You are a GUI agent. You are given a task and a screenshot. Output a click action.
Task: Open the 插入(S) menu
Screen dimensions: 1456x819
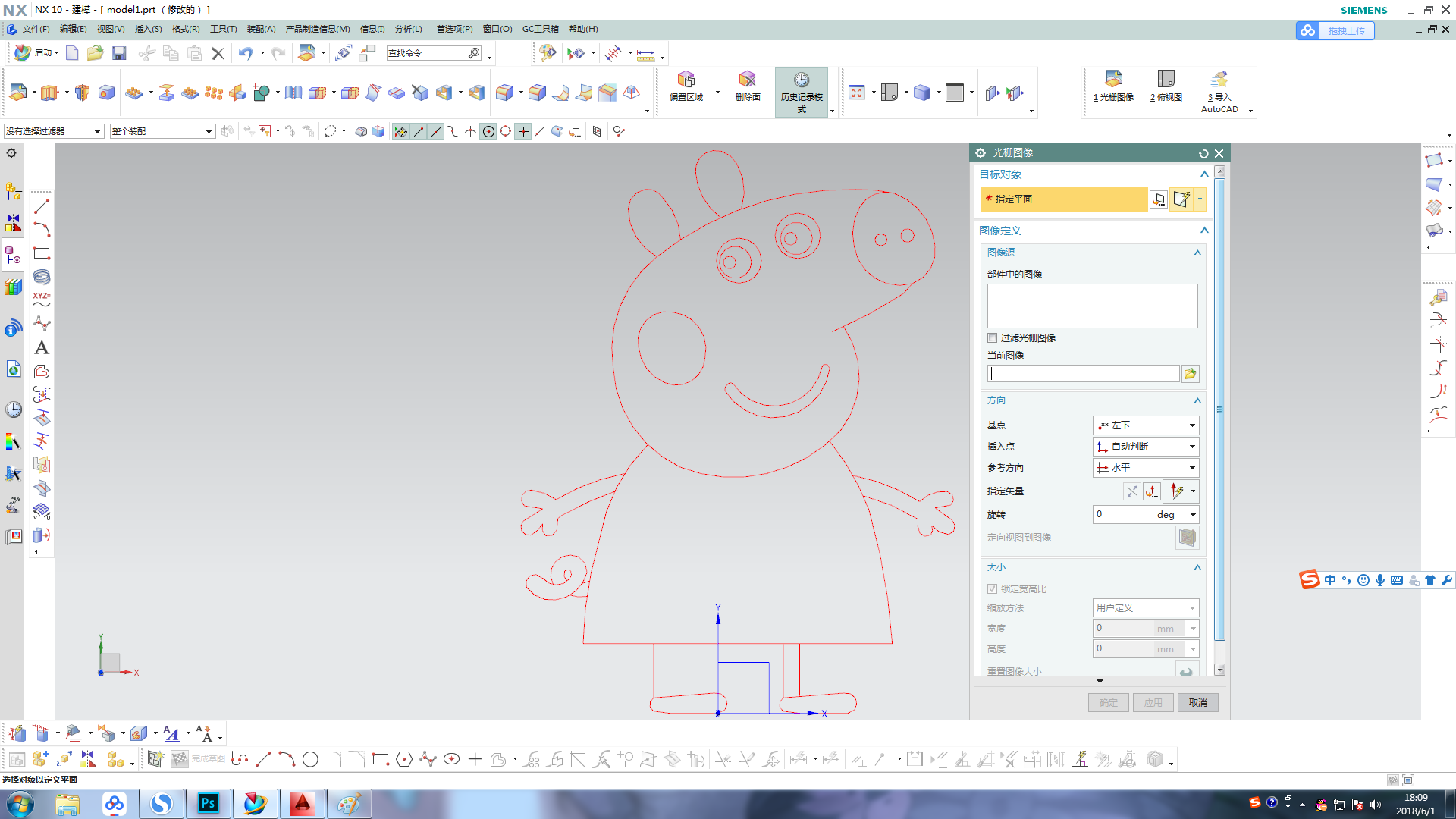[x=148, y=29]
